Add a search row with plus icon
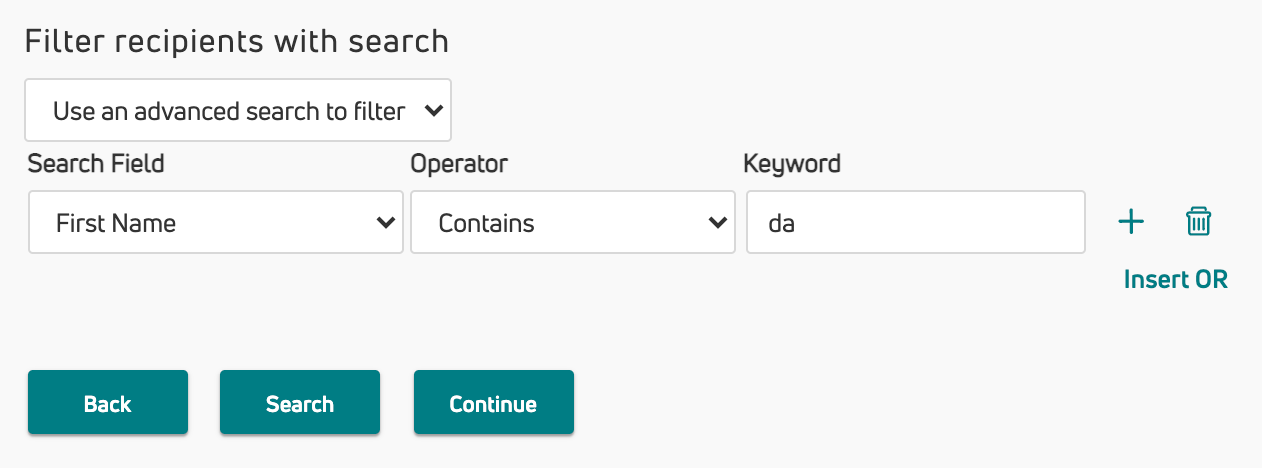Image resolution: width=1262 pixels, height=468 pixels. click(1130, 222)
